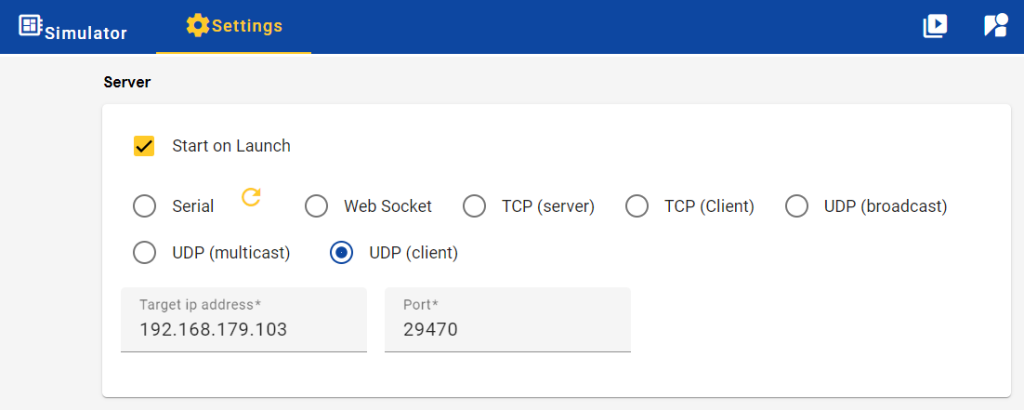Select the UDP (client) radio button

[x=342, y=253]
